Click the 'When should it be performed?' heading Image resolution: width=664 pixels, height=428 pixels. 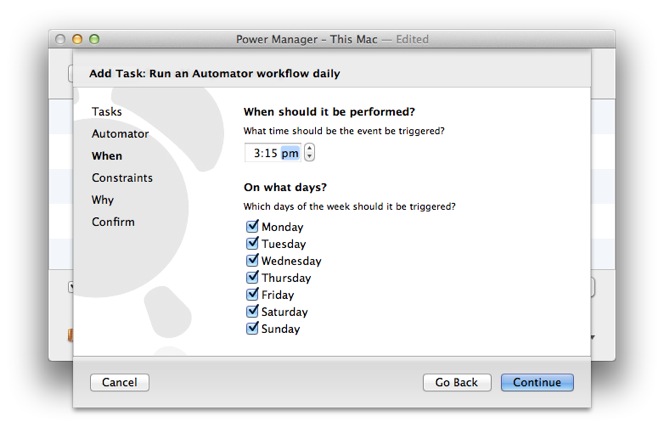(x=329, y=112)
